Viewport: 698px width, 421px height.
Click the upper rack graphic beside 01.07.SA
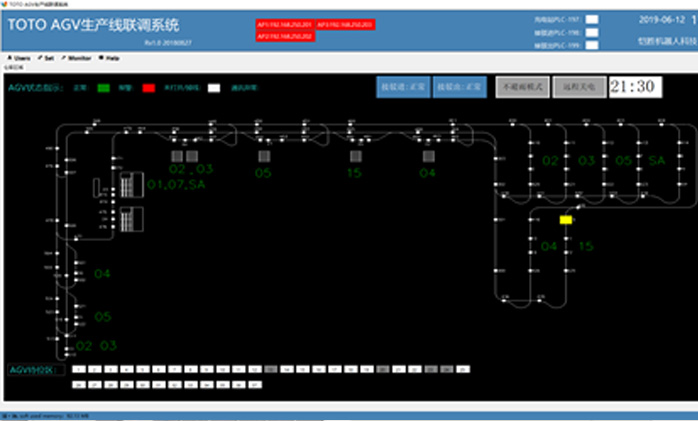(x=132, y=185)
